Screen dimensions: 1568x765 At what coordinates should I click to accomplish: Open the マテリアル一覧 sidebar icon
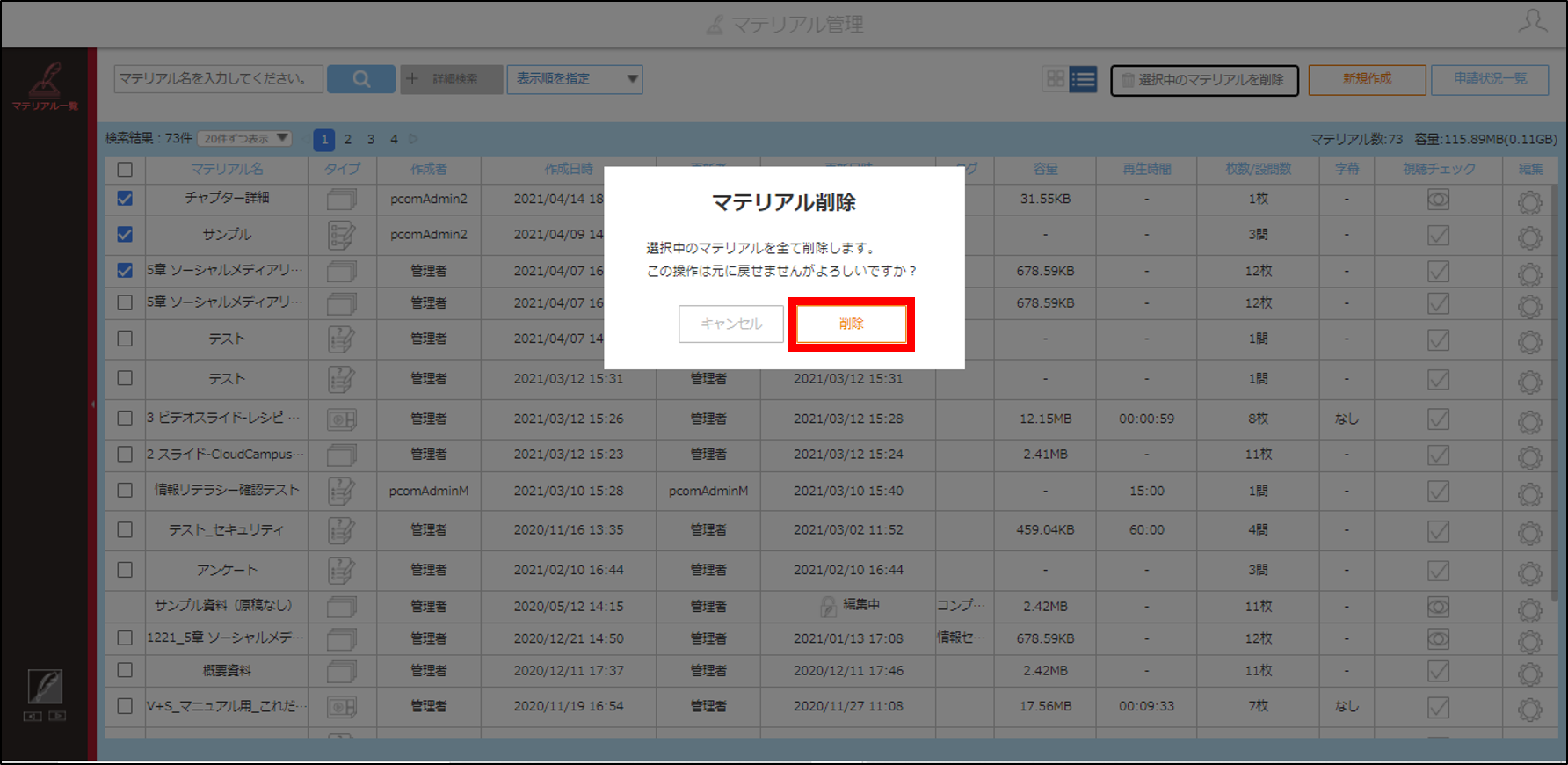click(44, 86)
